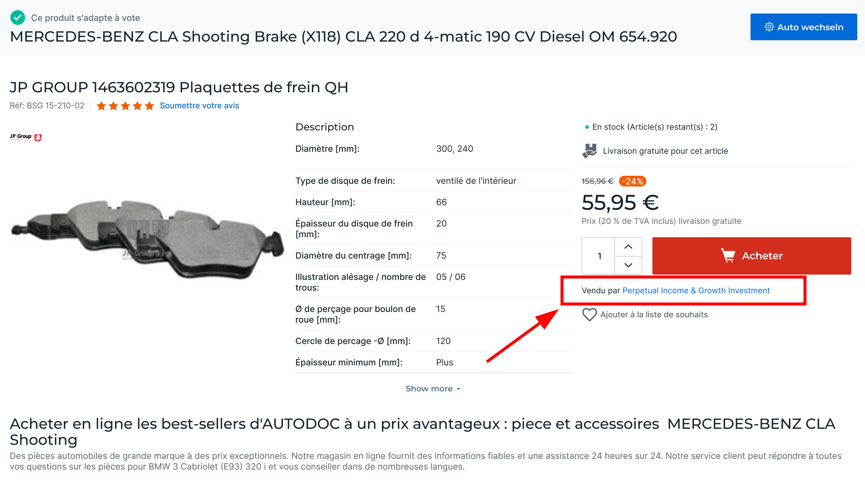This screenshot has height=486, width=865.
Task: Click the quantity input field
Action: pos(599,256)
